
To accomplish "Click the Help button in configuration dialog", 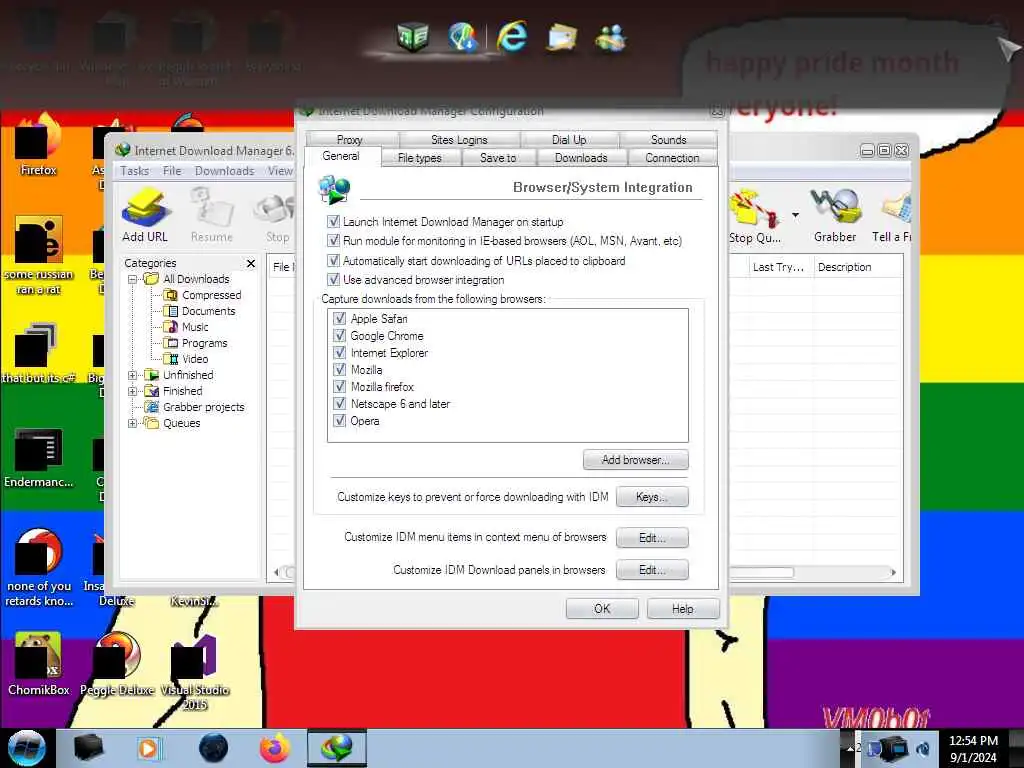I will (682, 609).
